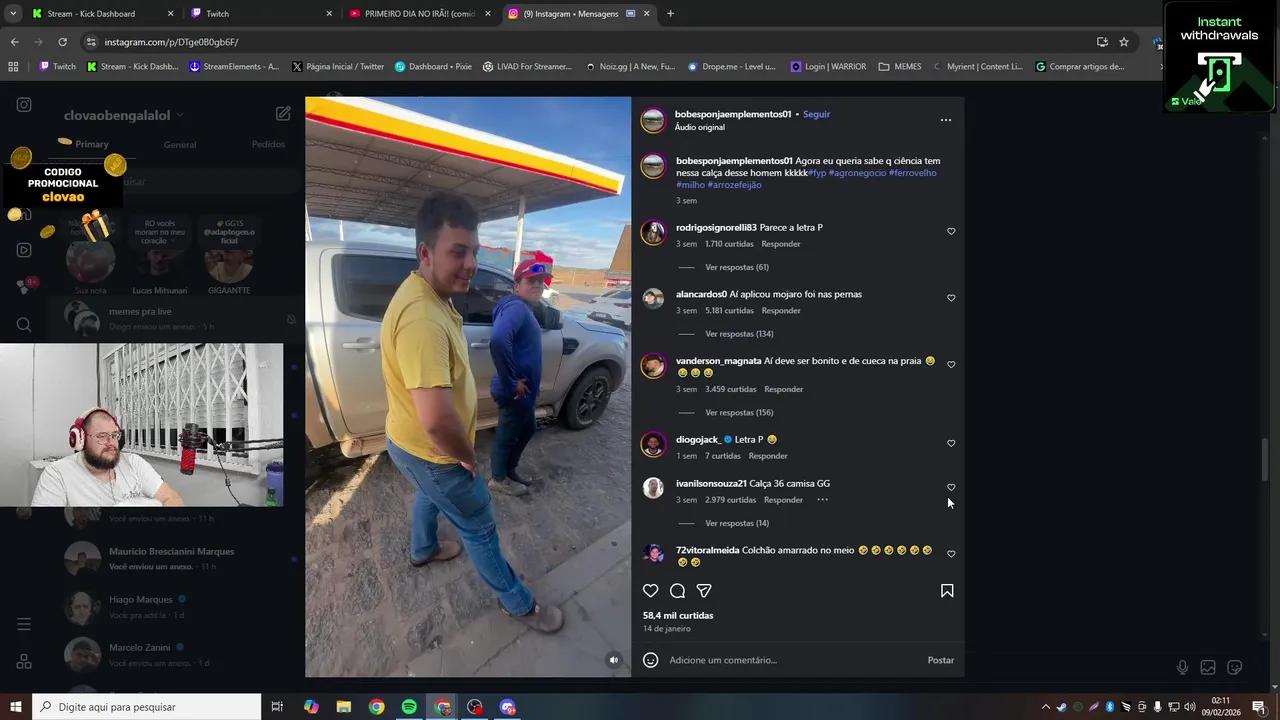1280x720 pixels.
Task: Open Reels icon in Instagram sidebar
Action: (24, 250)
